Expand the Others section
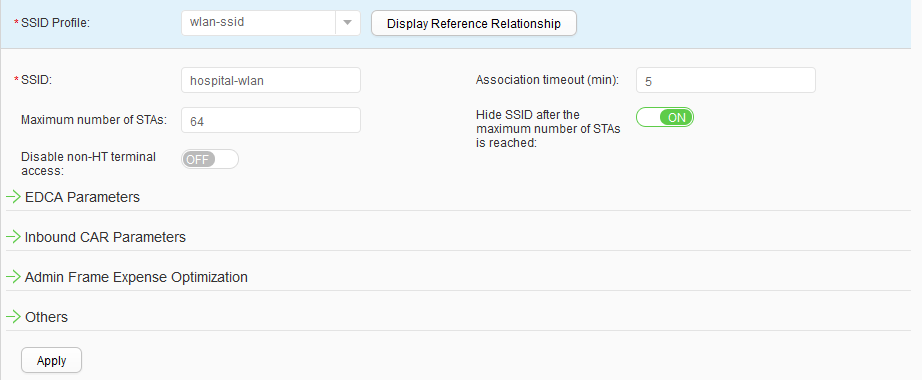Viewport: 922px width, 380px height. point(46,317)
